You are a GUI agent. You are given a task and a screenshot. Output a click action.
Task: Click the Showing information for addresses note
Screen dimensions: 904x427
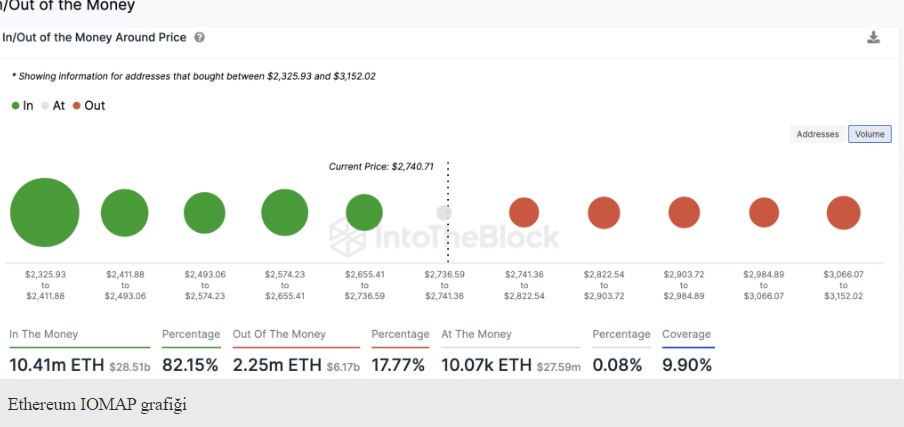(194, 76)
